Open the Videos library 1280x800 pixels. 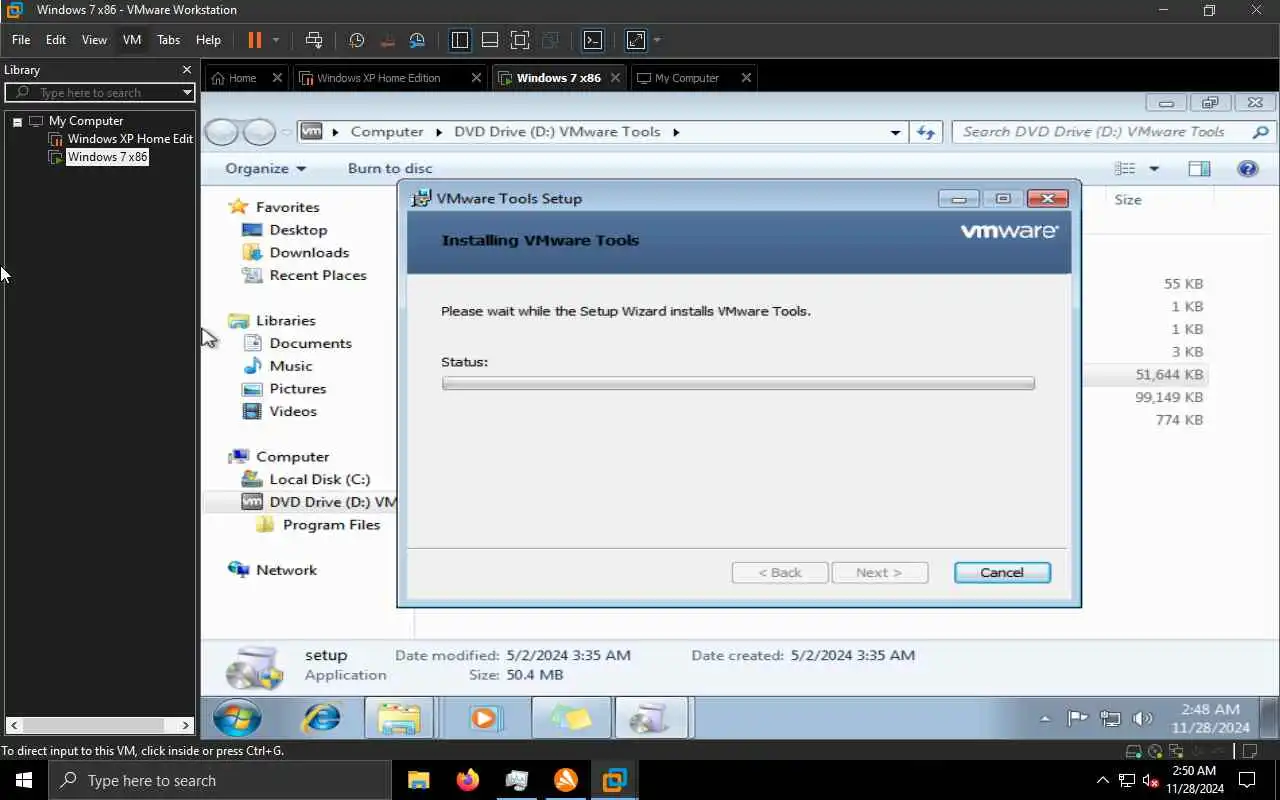pyautogui.click(x=293, y=411)
